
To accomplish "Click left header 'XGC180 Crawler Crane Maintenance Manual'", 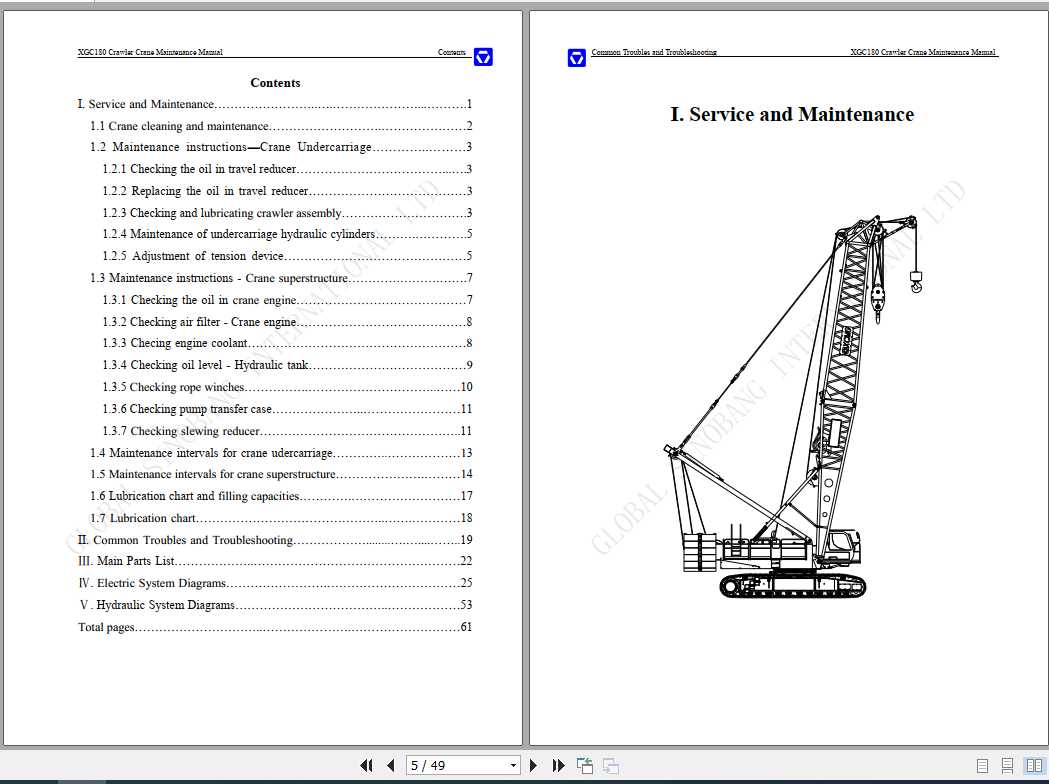I will pos(150,52).
